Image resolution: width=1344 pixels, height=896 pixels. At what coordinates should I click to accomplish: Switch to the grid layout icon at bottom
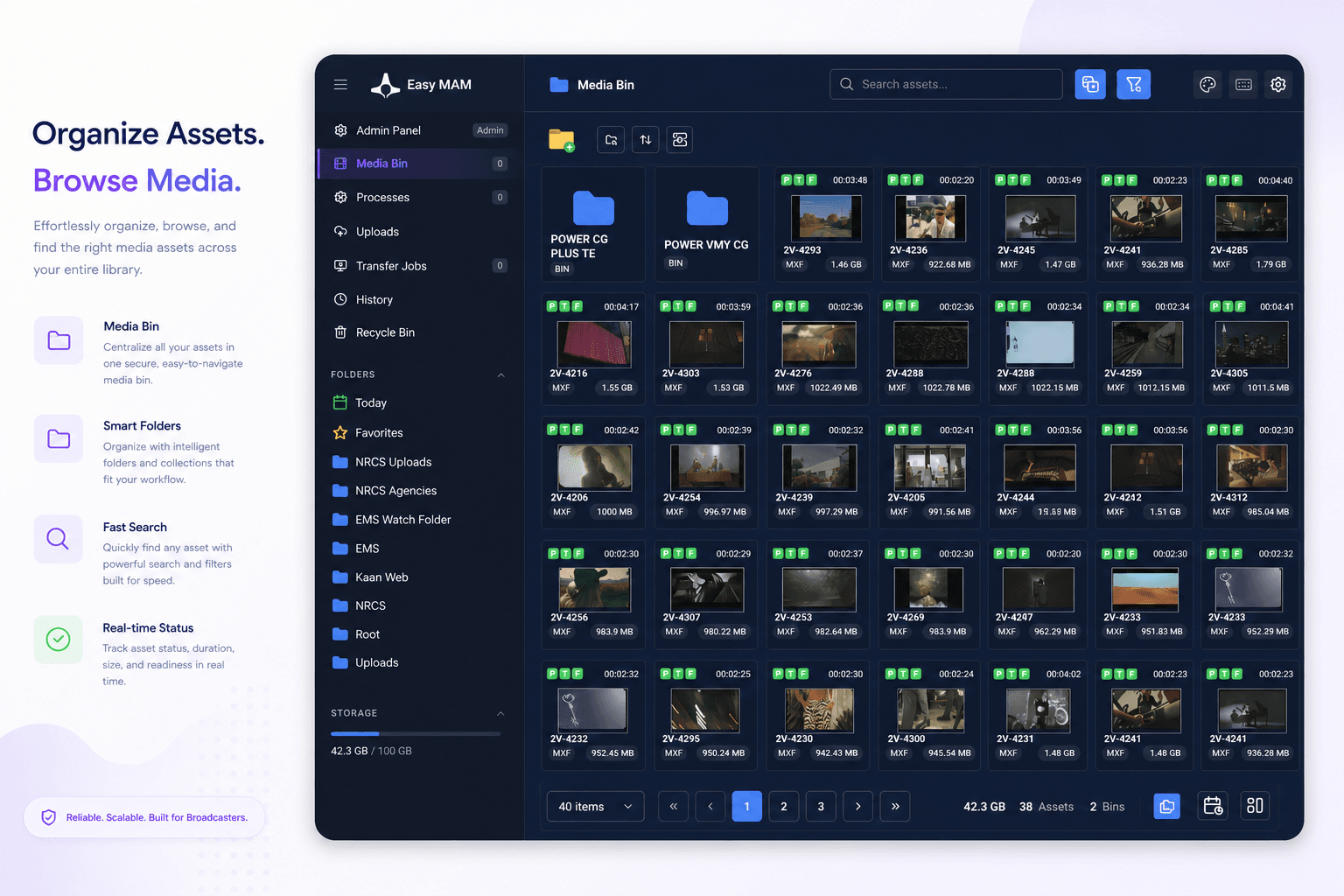click(1255, 806)
